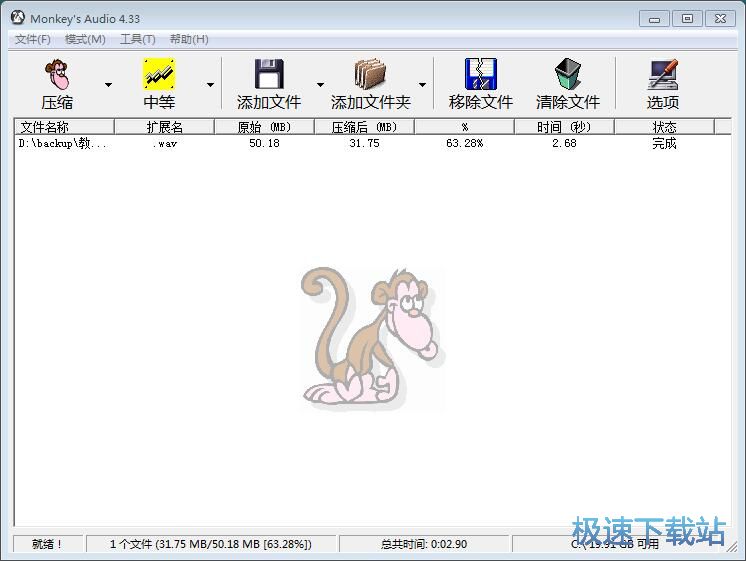Sort by the 状态 column header
This screenshot has height=561, width=746.
tap(664, 127)
